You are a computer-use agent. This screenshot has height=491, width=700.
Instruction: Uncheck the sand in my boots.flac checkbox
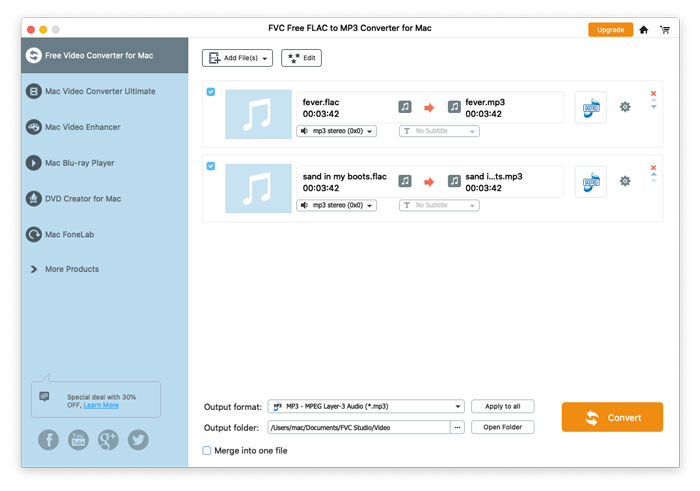pos(211,166)
